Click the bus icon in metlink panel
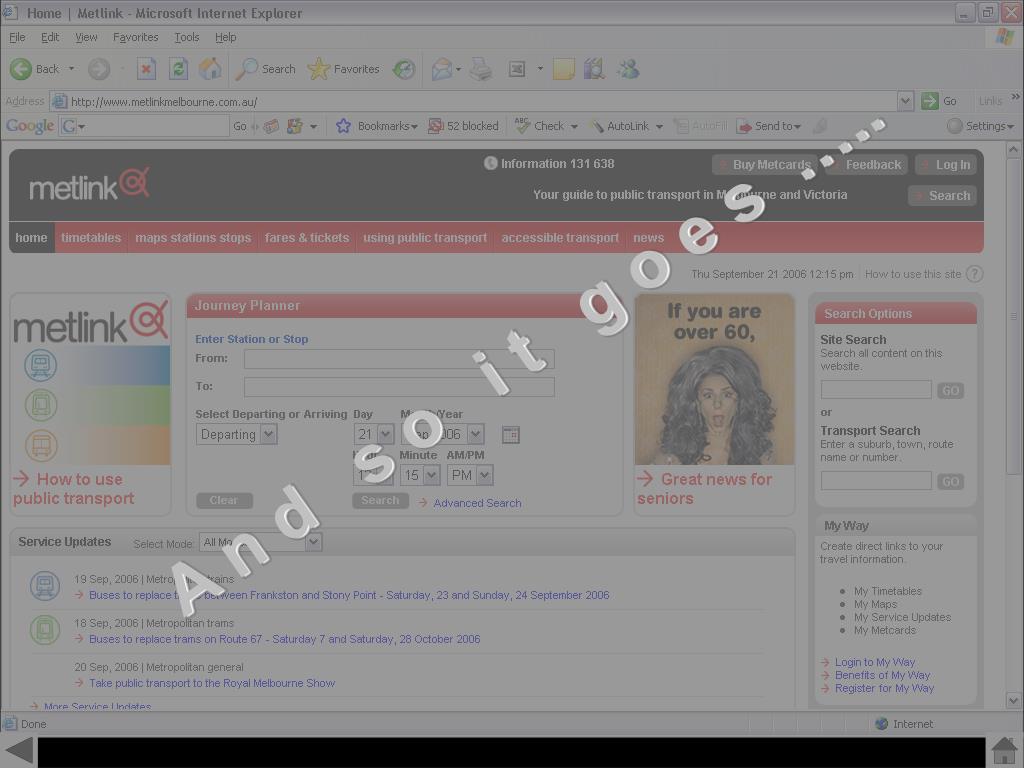 point(40,446)
